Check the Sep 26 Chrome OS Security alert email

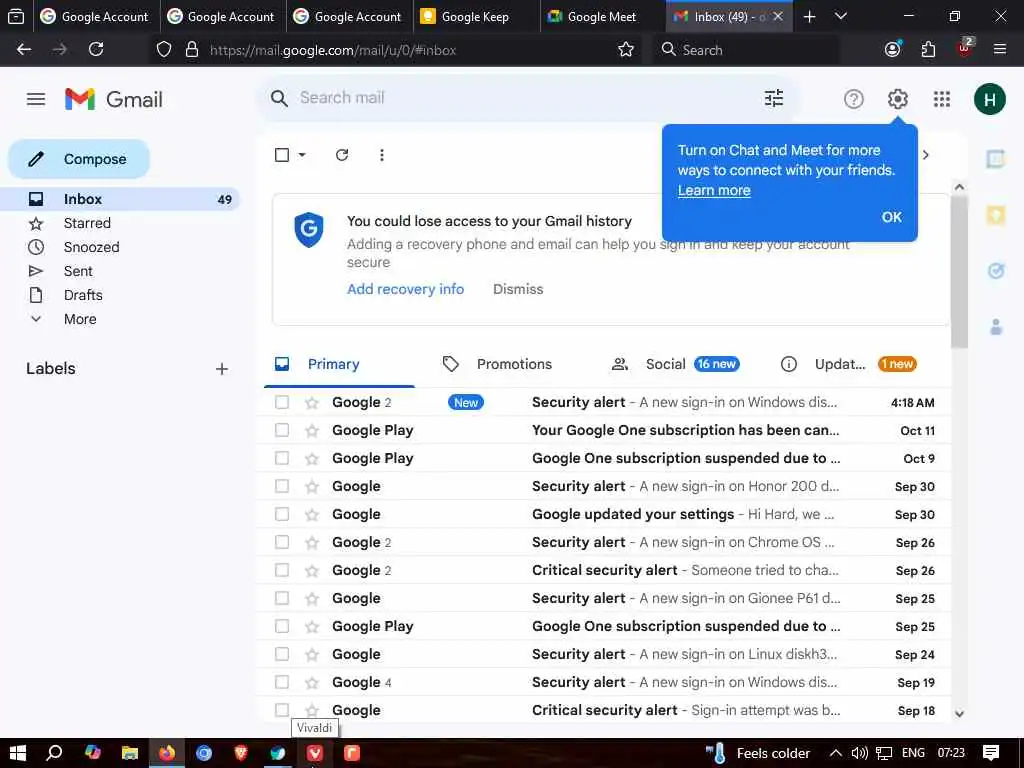point(281,542)
